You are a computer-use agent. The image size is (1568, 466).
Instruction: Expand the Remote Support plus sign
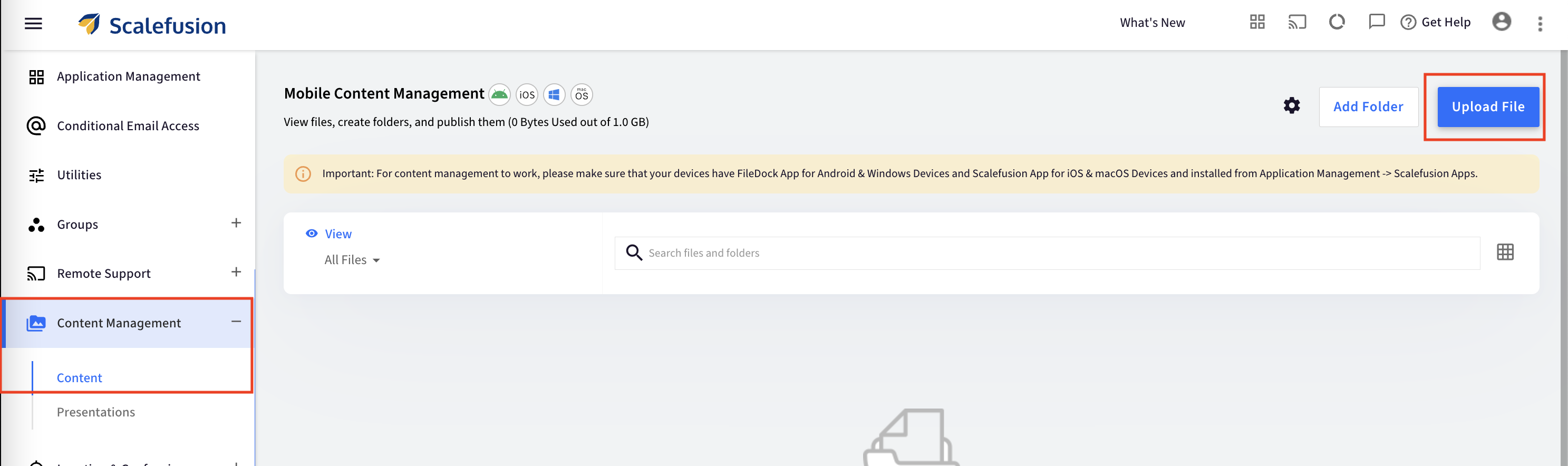point(236,272)
